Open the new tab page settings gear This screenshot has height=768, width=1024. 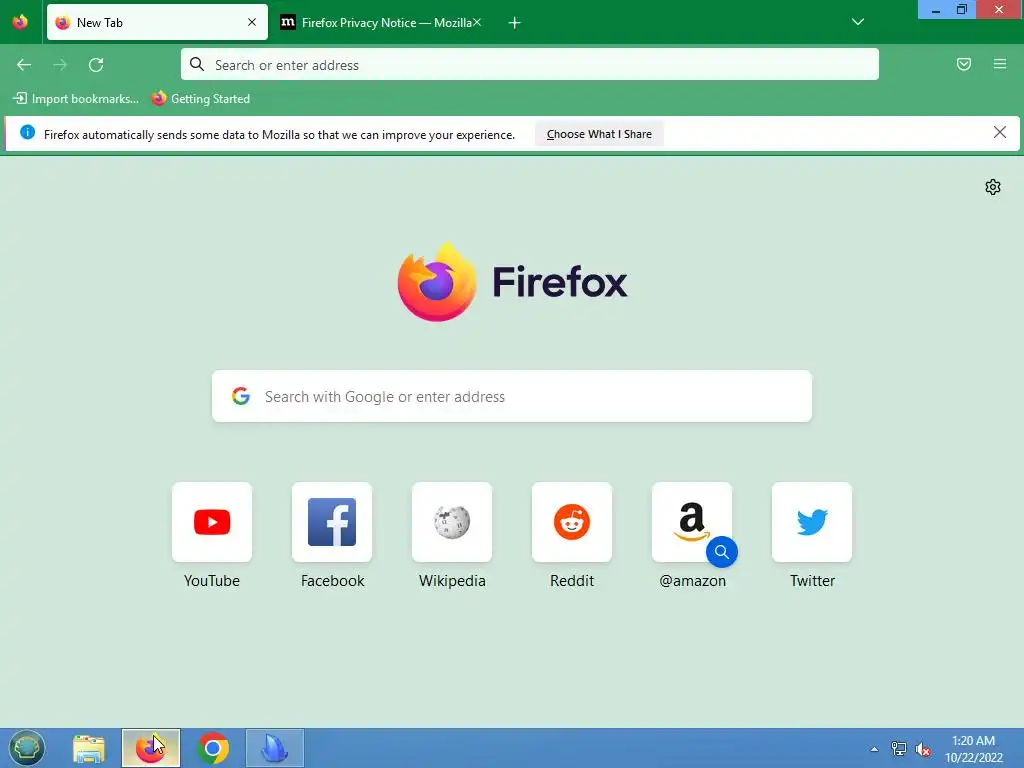tap(993, 187)
